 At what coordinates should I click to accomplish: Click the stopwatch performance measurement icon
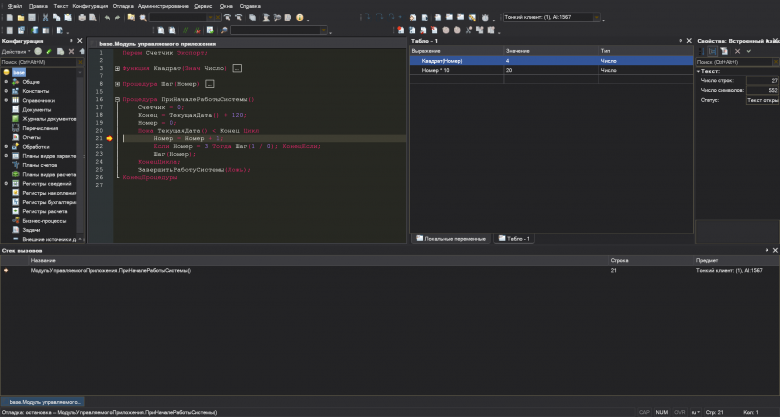click(x=485, y=17)
